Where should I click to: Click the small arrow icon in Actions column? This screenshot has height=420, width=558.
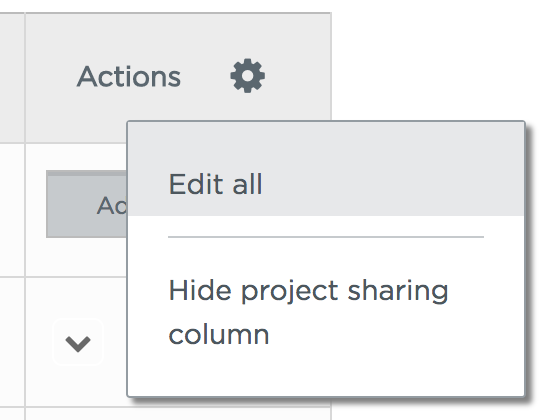point(78,343)
